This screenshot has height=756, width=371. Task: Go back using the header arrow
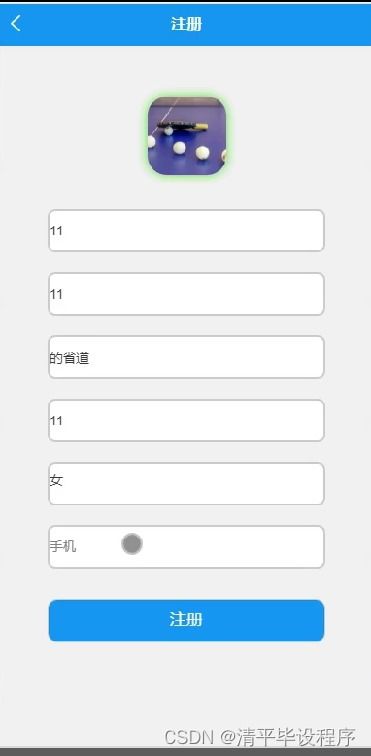click(x=15, y=23)
